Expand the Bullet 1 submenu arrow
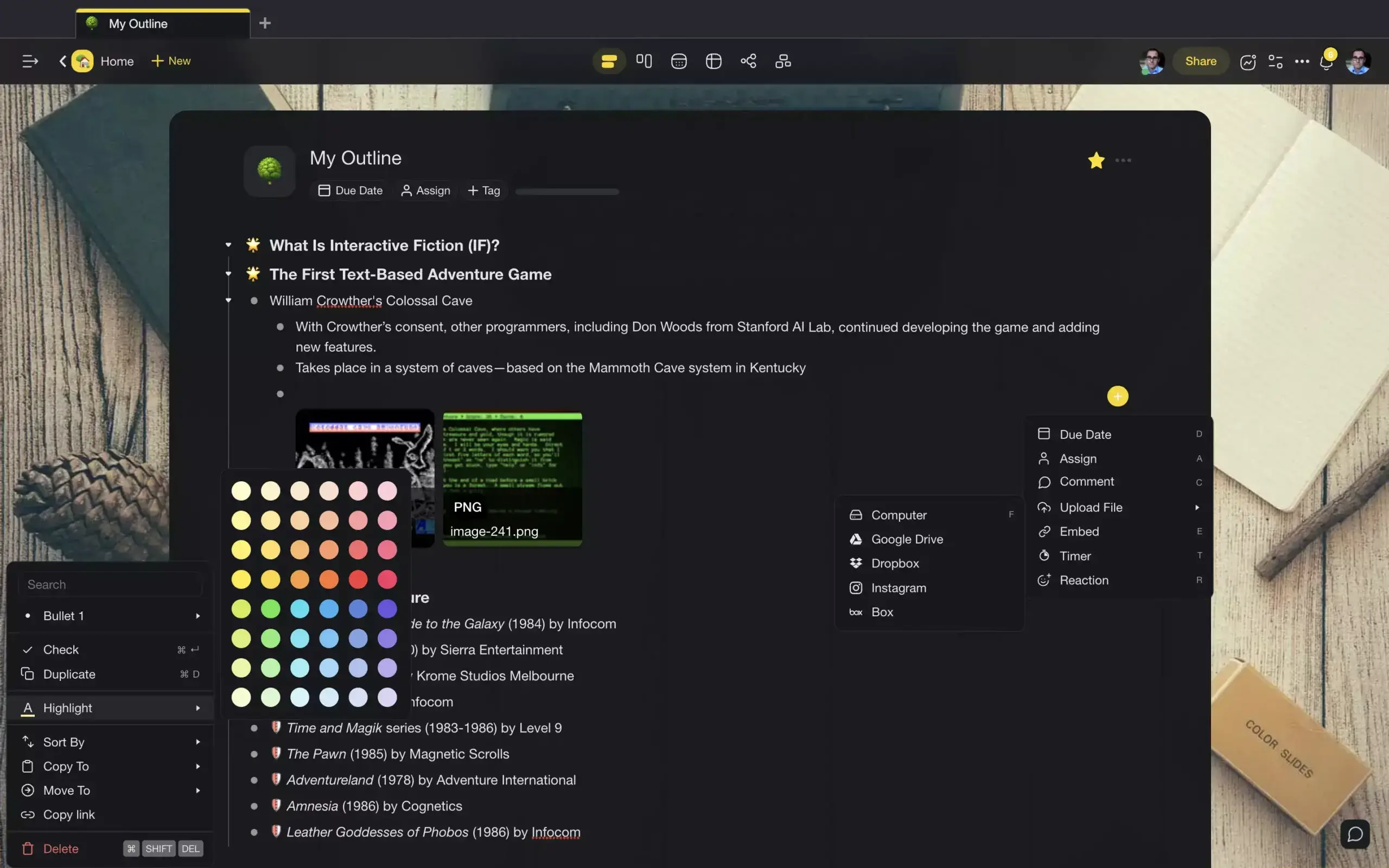The image size is (1389, 868). (198, 615)
